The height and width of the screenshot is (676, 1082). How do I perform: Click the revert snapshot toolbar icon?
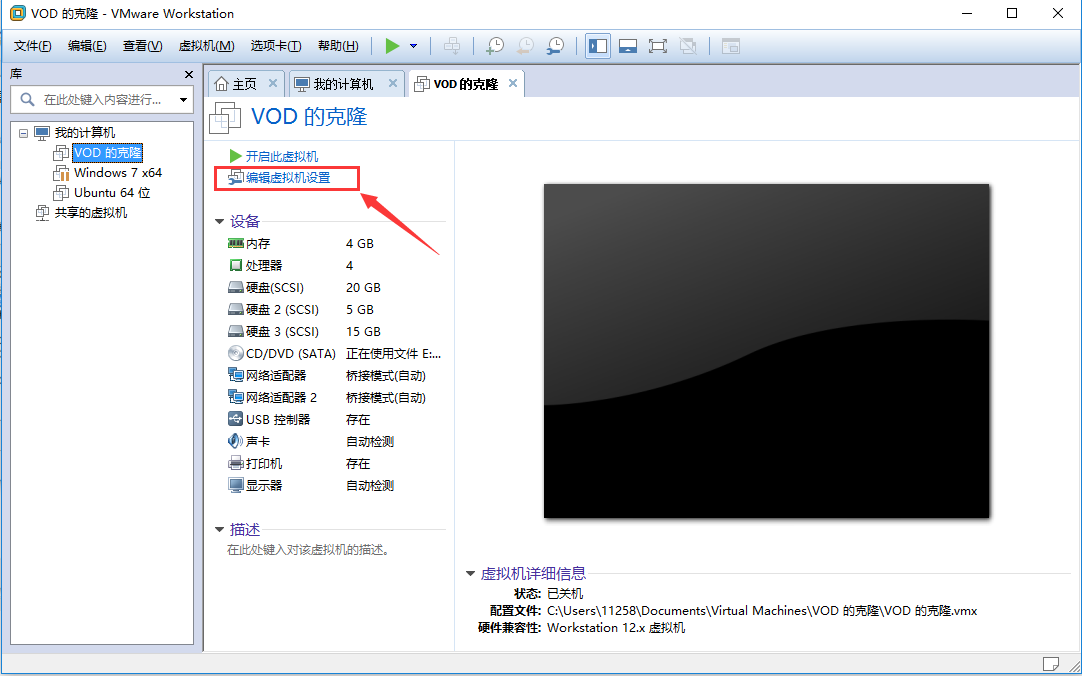coord(525,46)
